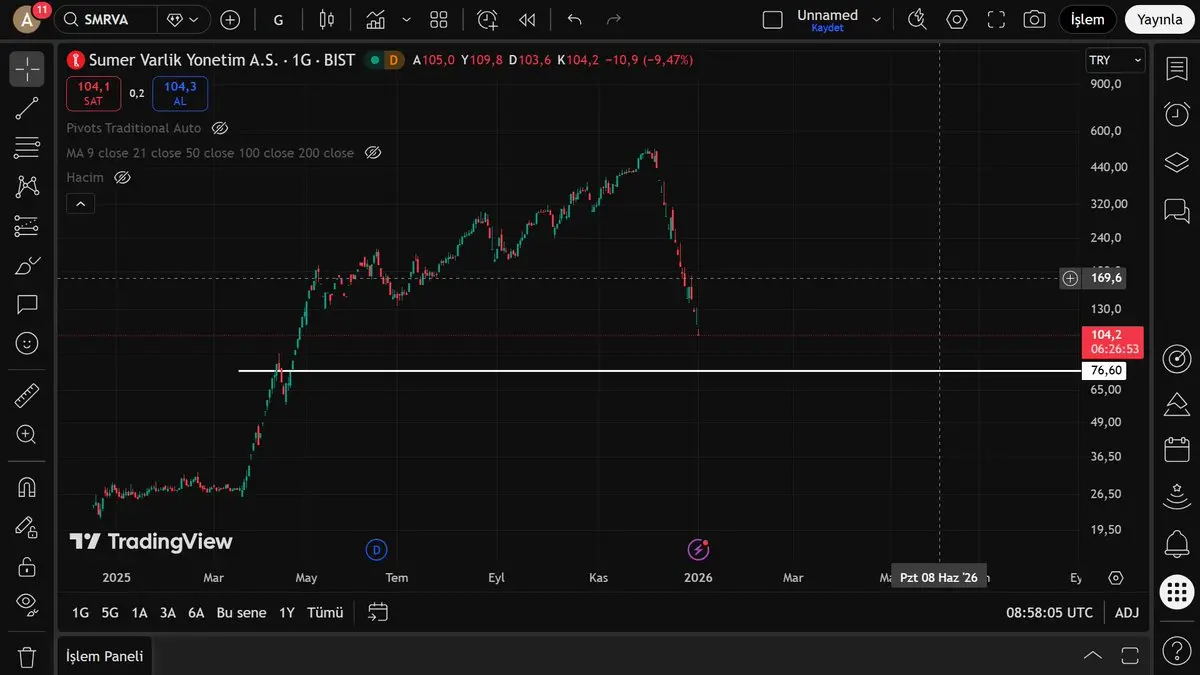Image resolution: width=1200 pixels, height=675 pixels.
Task: Select the 5G time range
Action: tap(110, 612)
